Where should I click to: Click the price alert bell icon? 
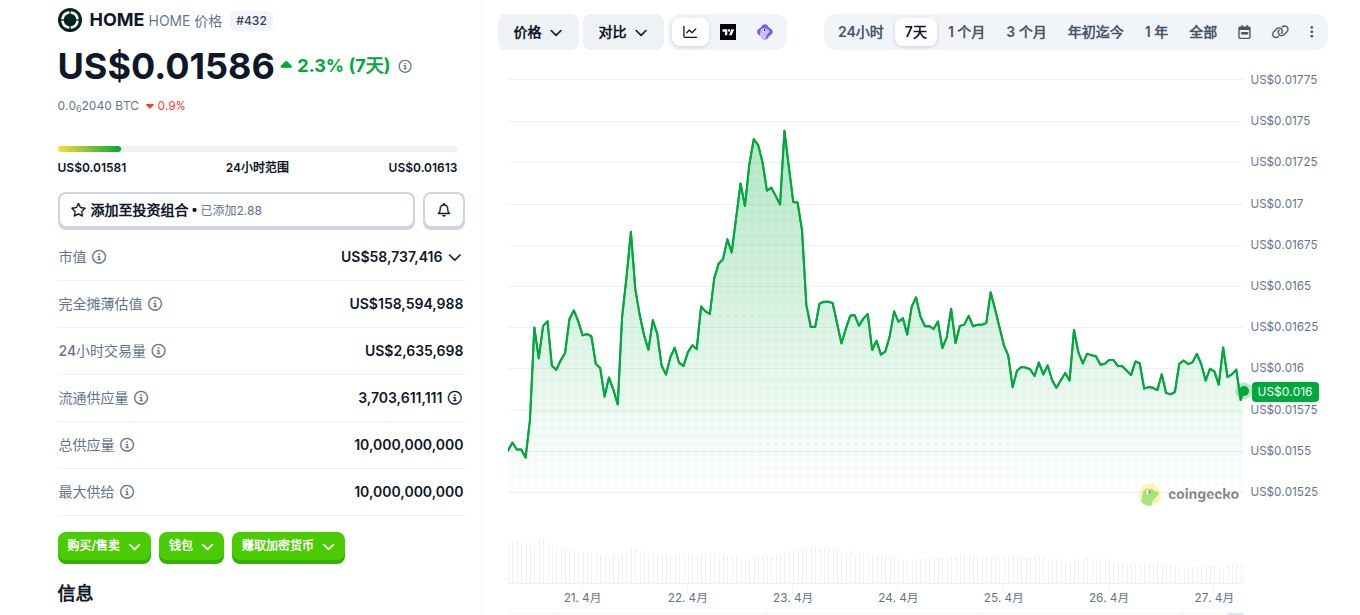(444, 210)
